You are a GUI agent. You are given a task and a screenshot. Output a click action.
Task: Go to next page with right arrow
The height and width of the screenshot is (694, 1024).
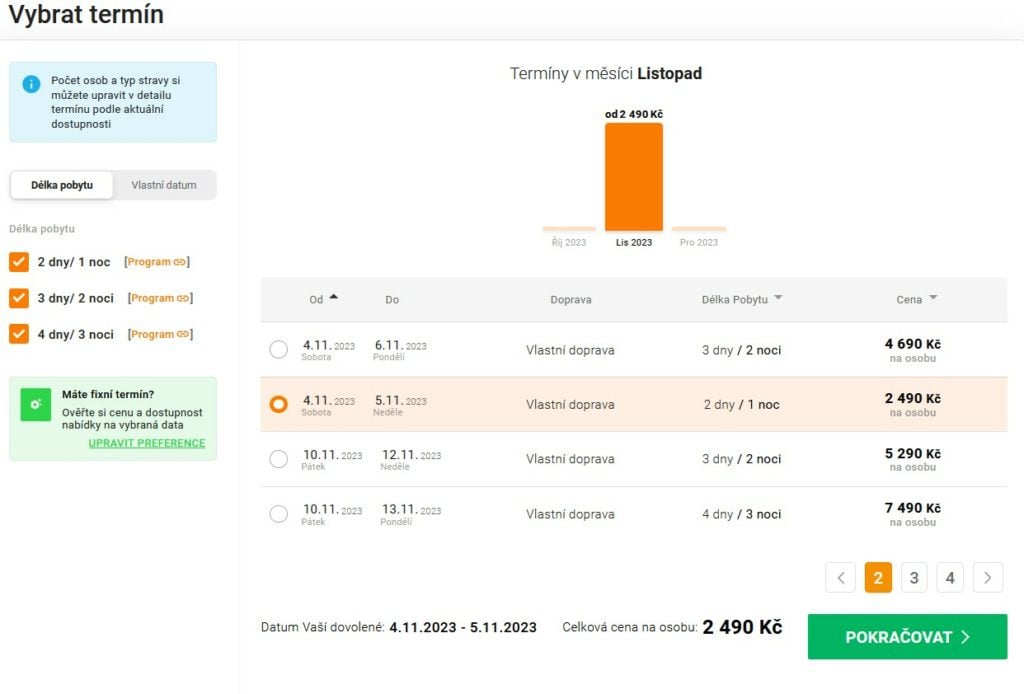coord(987,577)
